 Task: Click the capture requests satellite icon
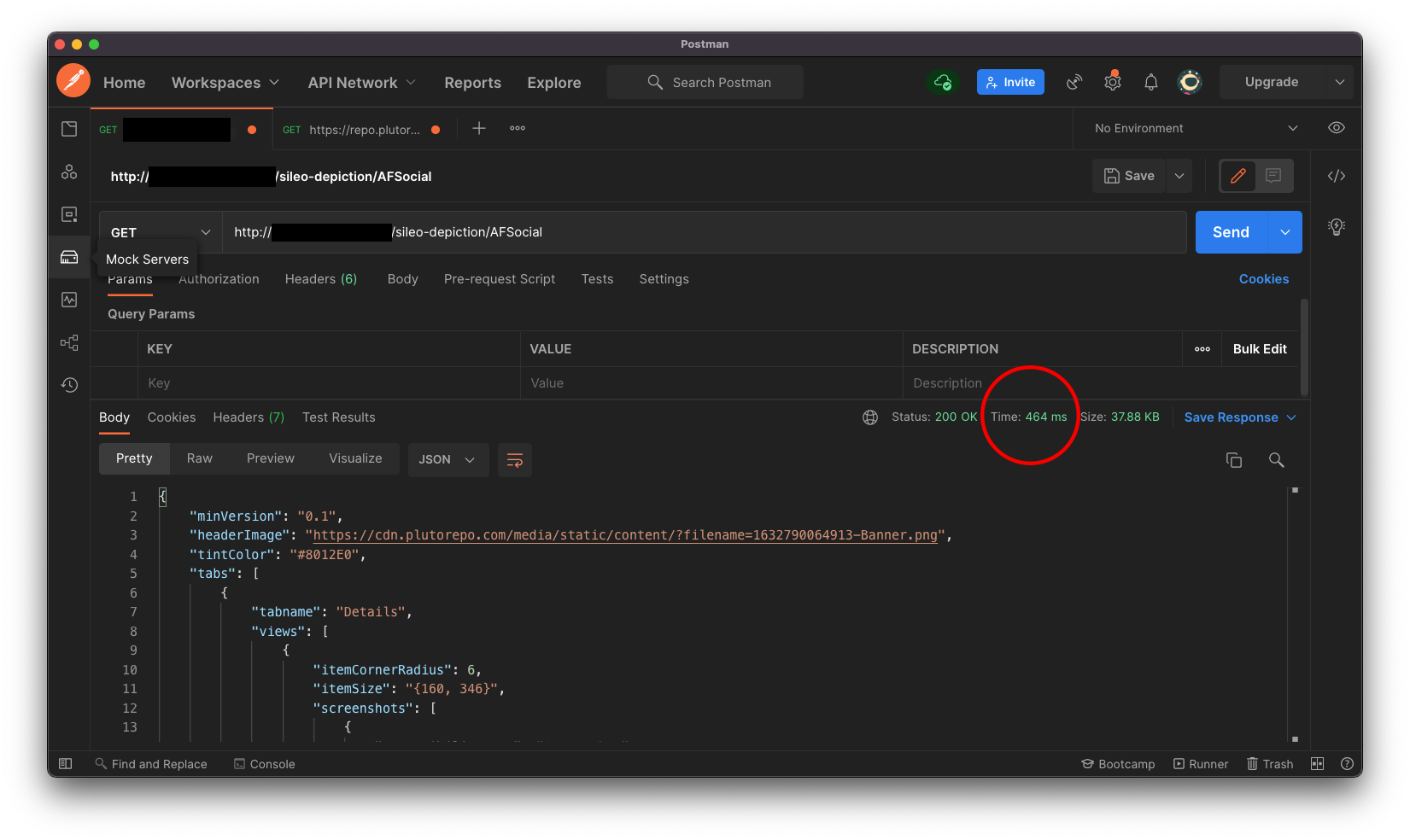[1074, 82]
